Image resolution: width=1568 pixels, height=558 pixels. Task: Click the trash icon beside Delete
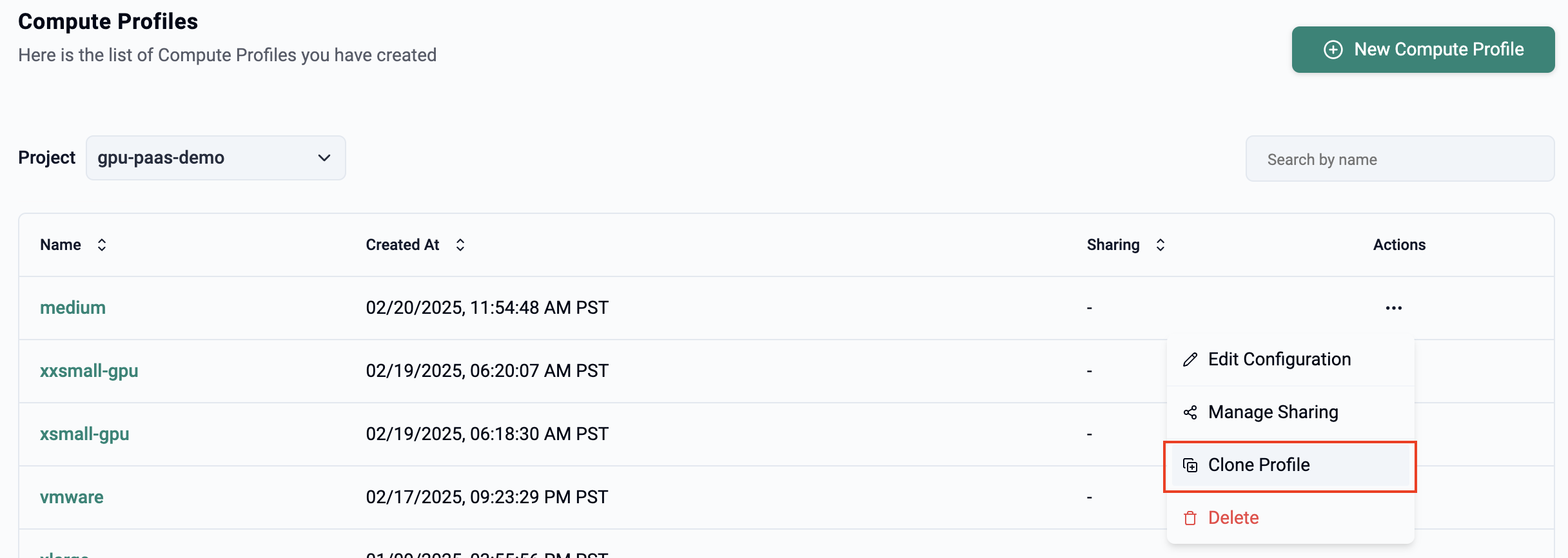1190,518
